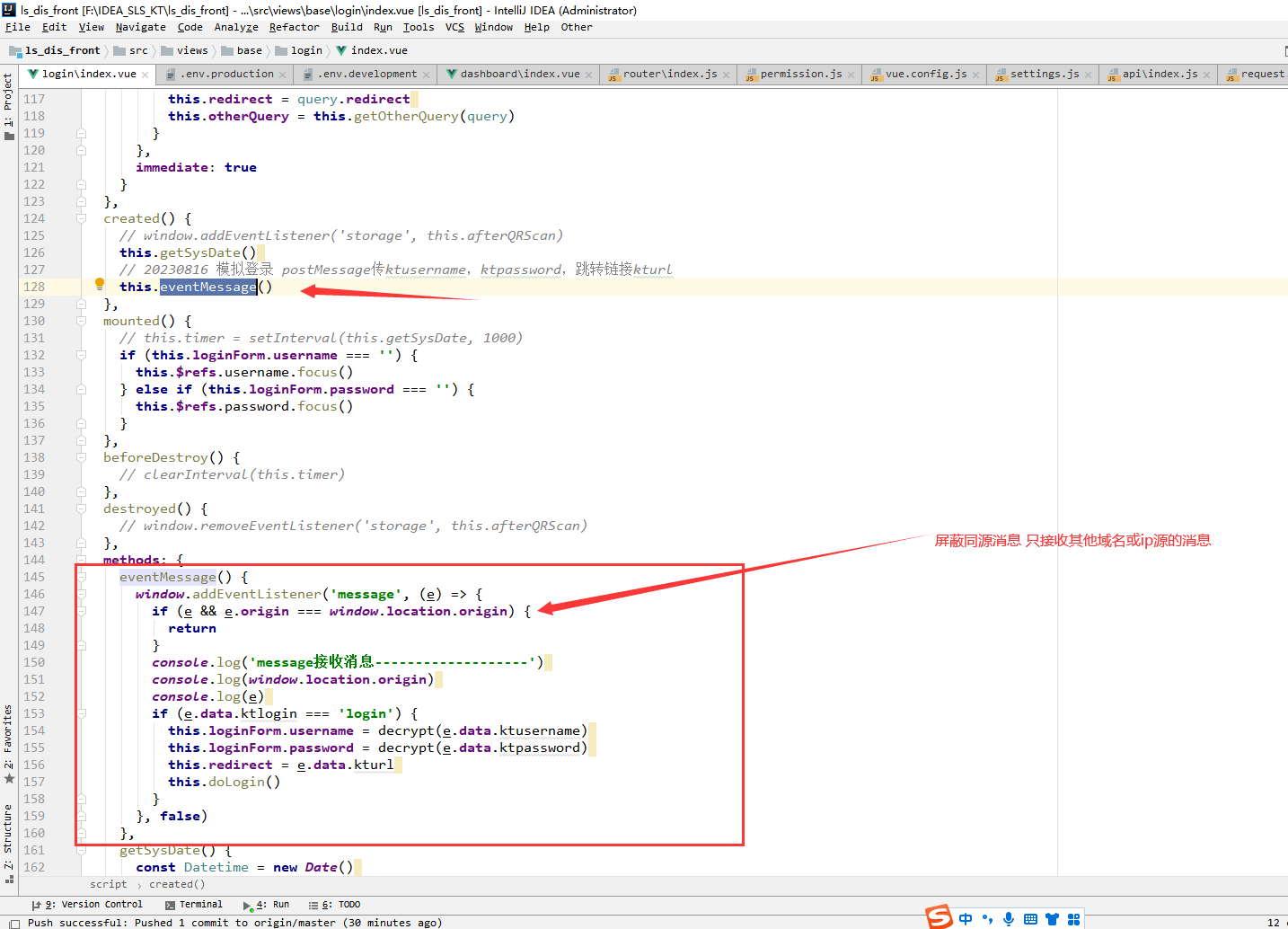Click the views folder breadcrumb

(184, 50)
